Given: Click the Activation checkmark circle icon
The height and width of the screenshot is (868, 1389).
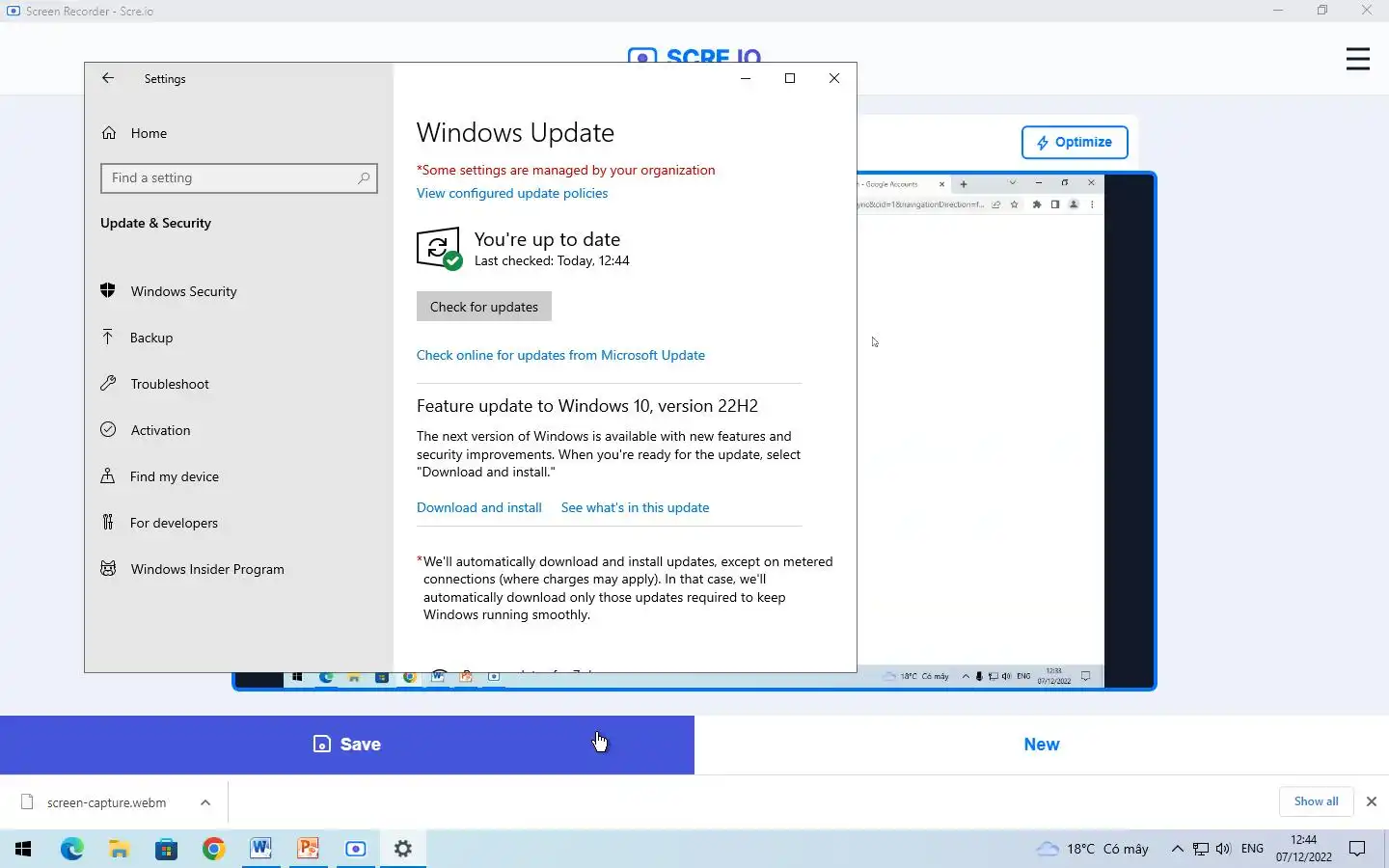Looking at the screenshot, I should coord(108,429).
